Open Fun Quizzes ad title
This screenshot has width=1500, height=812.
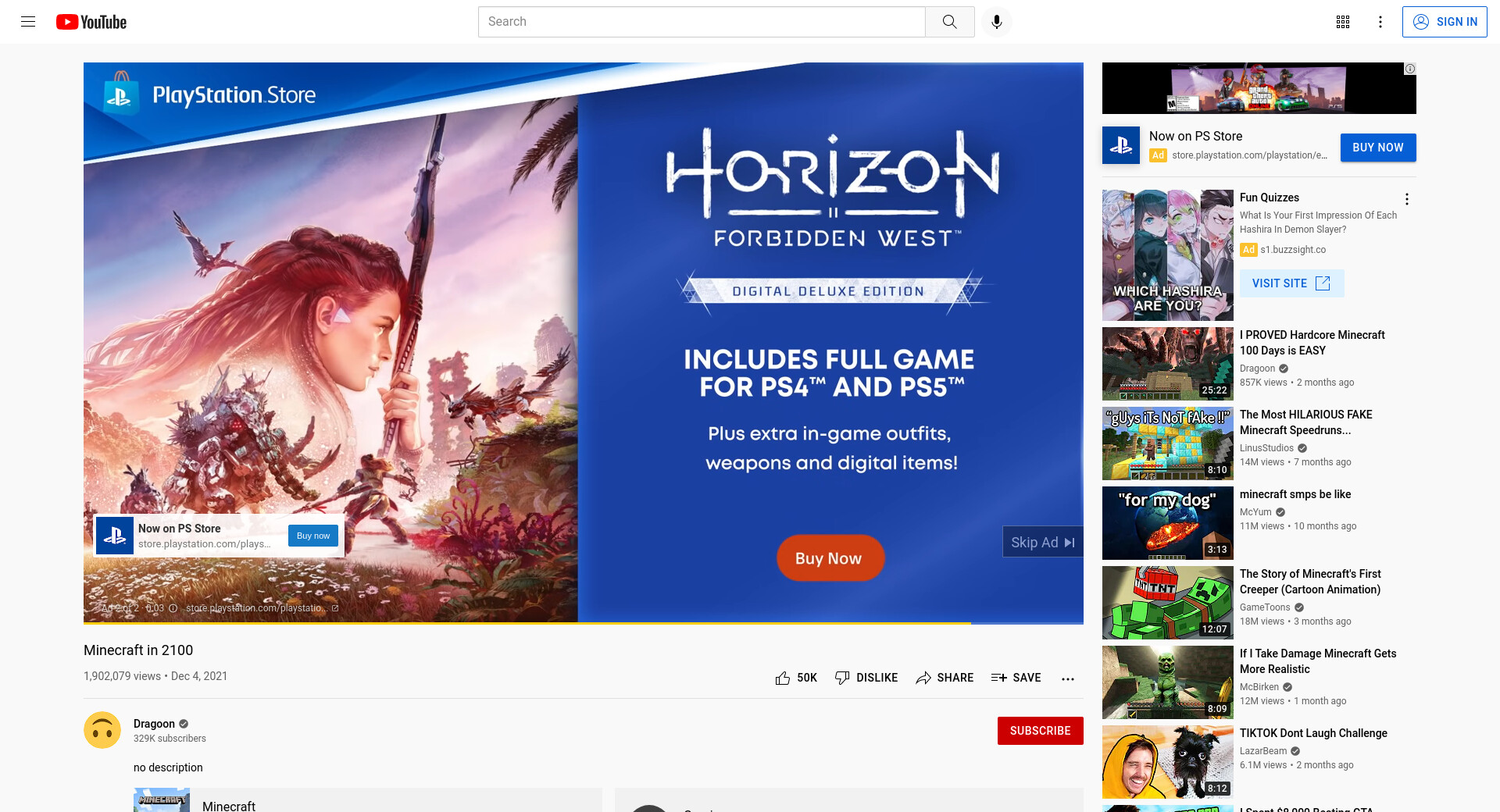point(1270,198)
